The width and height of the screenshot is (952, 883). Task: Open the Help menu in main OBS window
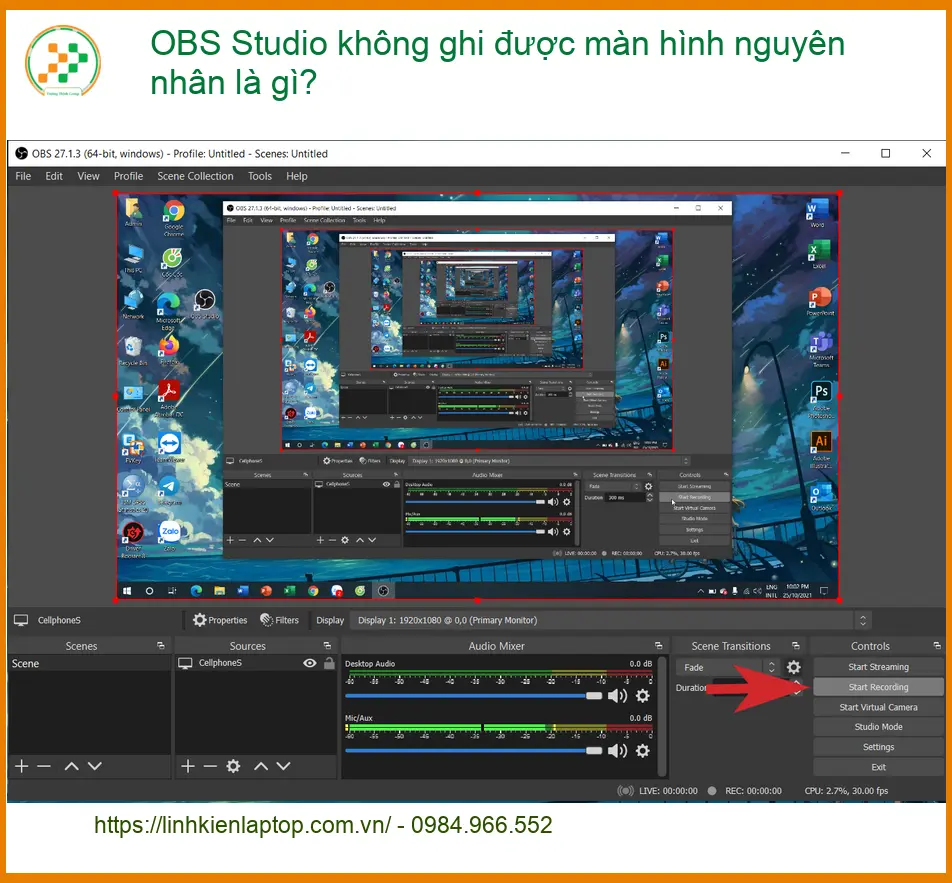pos(297,176)
